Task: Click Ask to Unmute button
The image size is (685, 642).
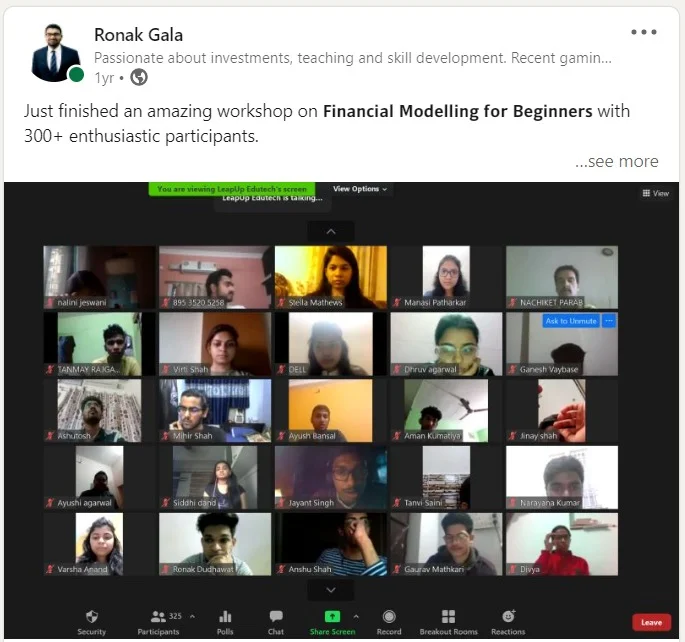Action: pyautogui.click(x=571, y=321)
